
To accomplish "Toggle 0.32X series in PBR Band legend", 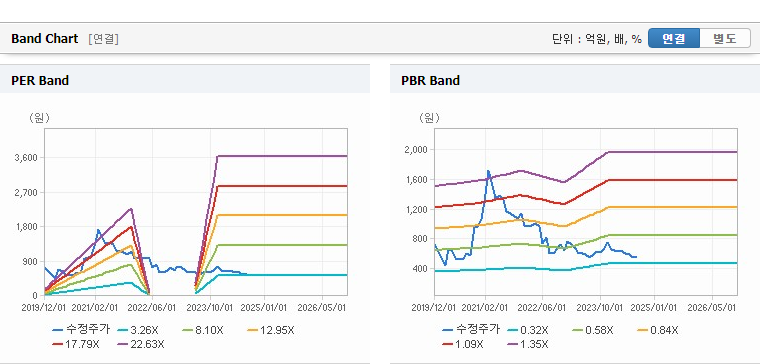I will [528, 331].
